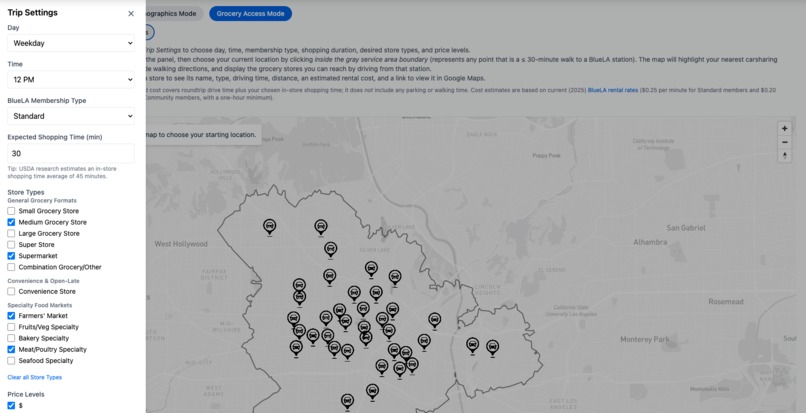Viewport: 806px width, 413px height.
Task: Enable the Convenience Store checkbox
Action: (x=11, y=291)
